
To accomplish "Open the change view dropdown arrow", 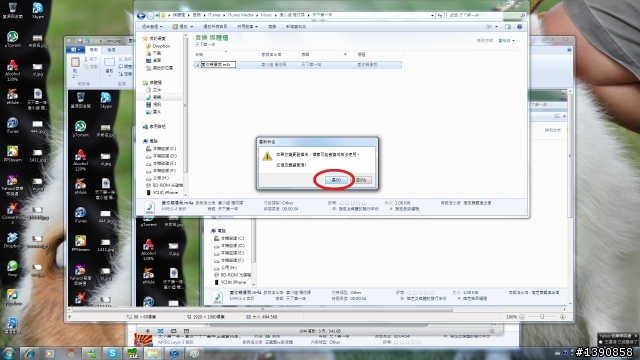I will tap(496, 27).
